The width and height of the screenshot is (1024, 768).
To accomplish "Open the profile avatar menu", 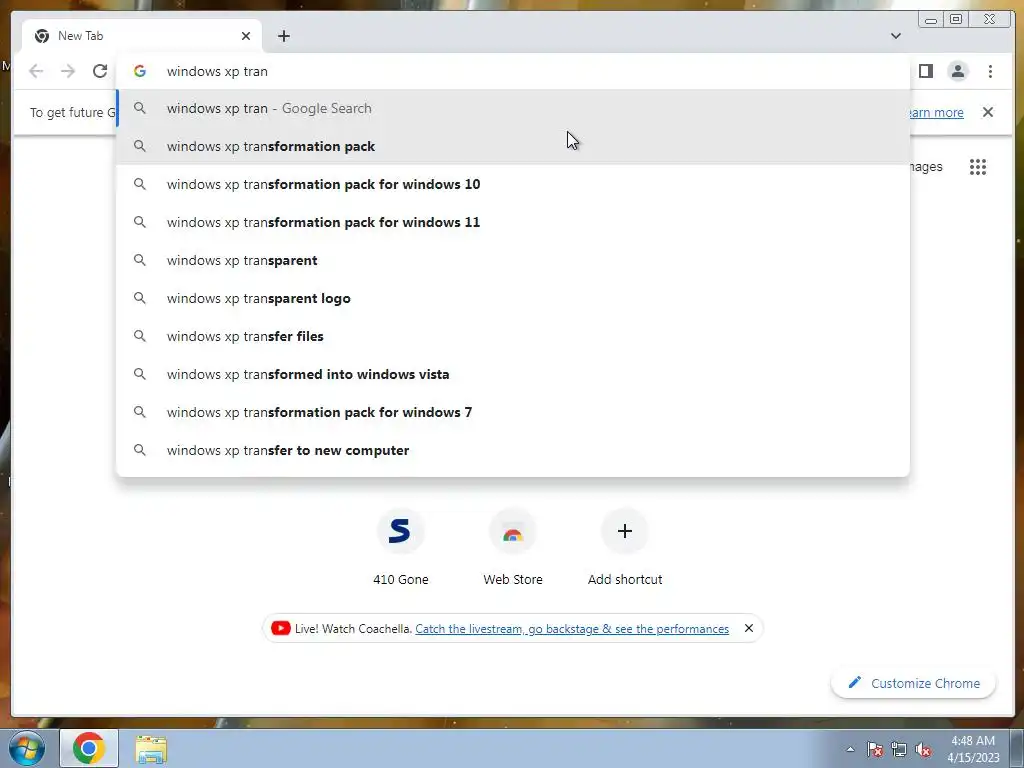I will tap(957, 71).
